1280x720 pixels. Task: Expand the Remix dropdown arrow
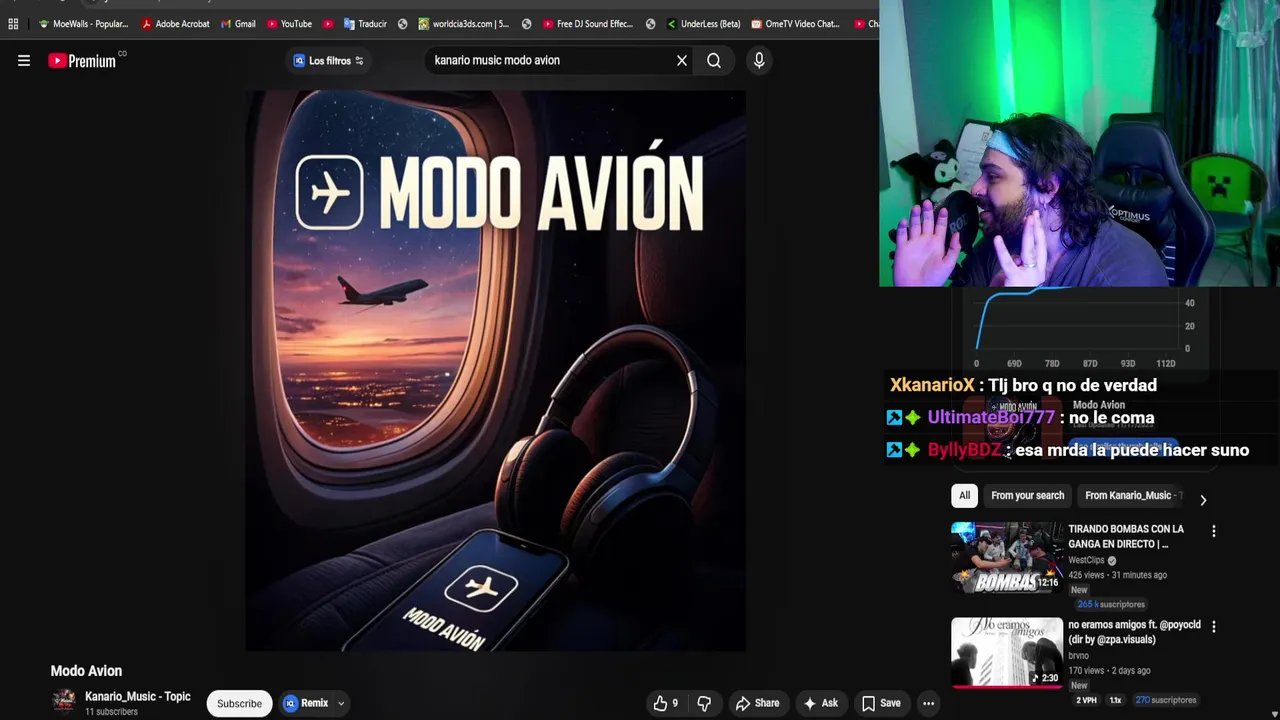click(341, 703)
